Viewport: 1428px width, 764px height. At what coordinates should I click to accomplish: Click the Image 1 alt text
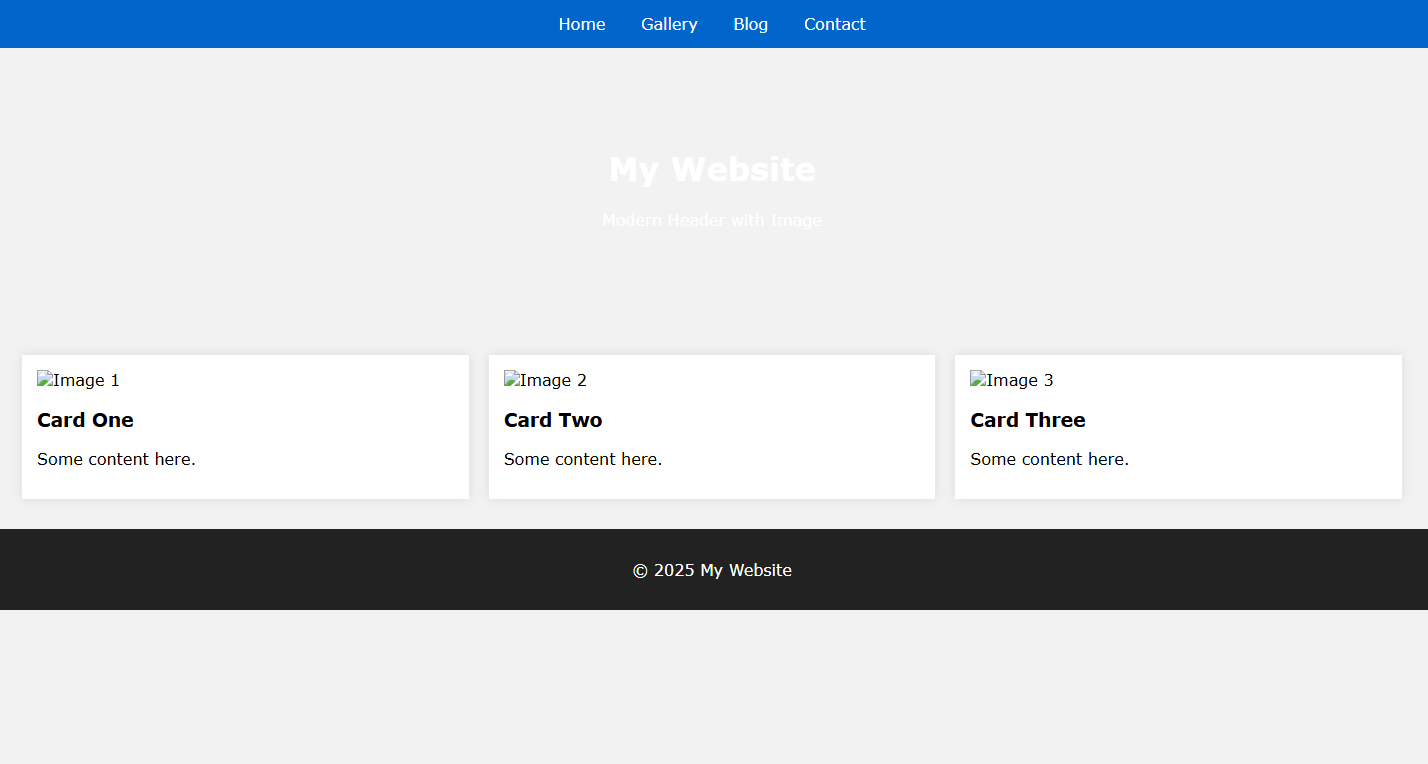(86, 381)
